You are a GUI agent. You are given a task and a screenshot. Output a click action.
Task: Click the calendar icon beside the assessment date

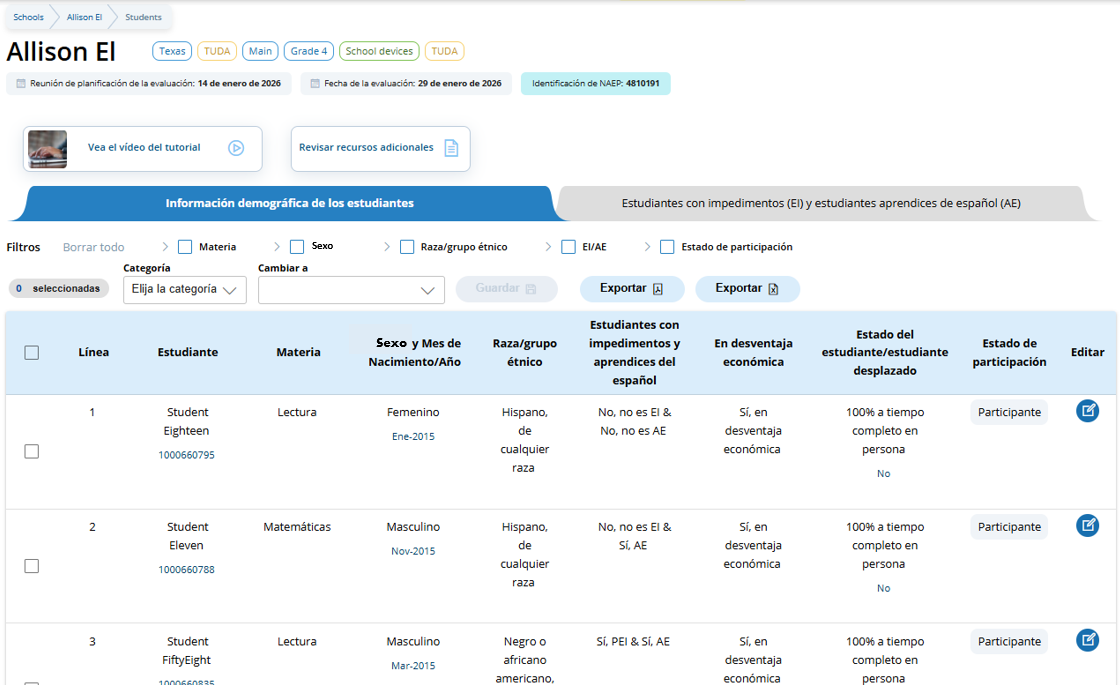coord(315,84)
